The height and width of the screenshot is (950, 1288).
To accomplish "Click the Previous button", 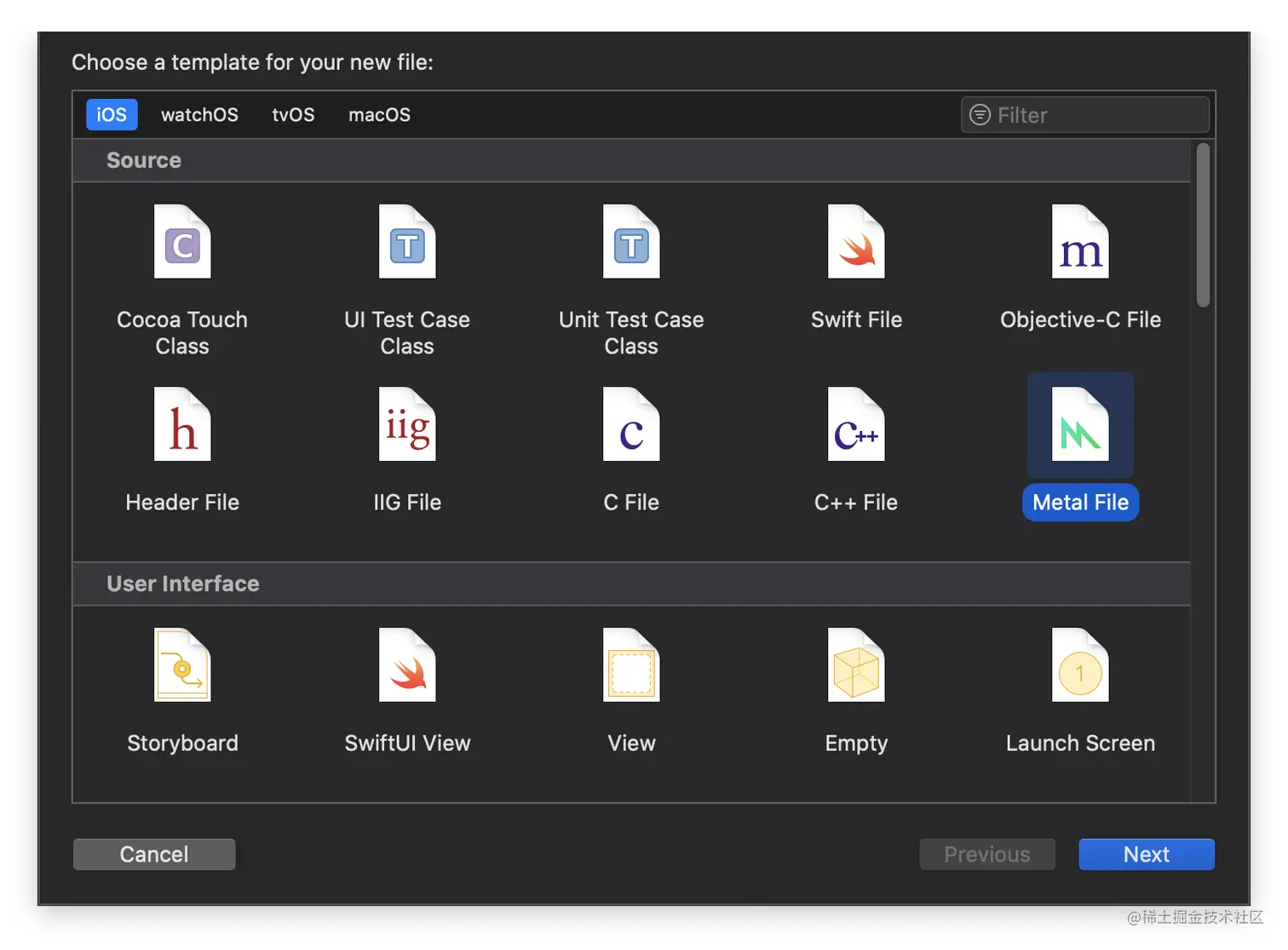I will (987, 855).
